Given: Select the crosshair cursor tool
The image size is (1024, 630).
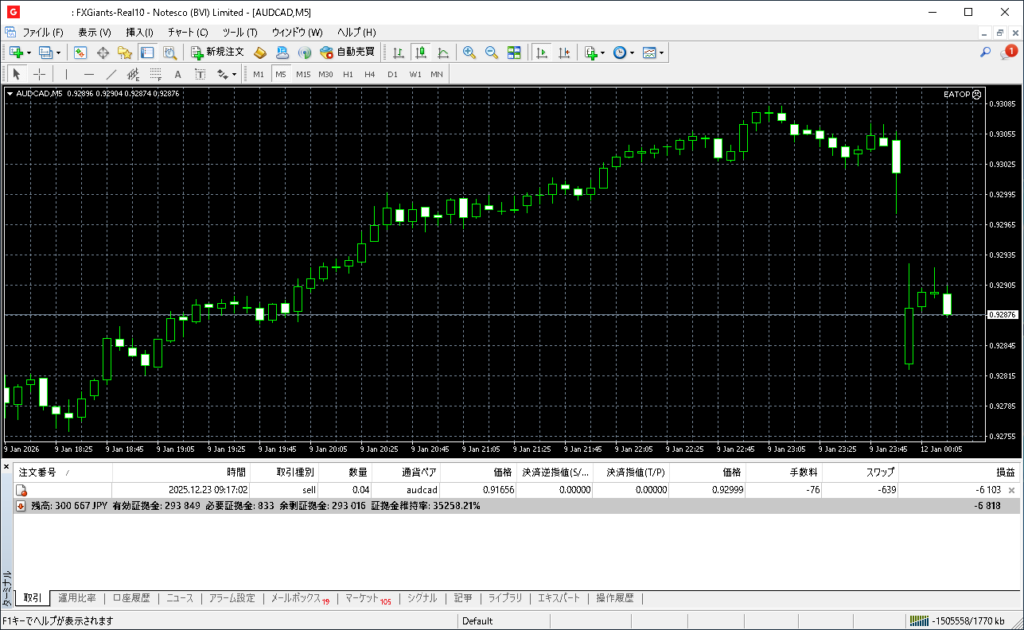Looking at the screenshot, I should click(40, 74).
